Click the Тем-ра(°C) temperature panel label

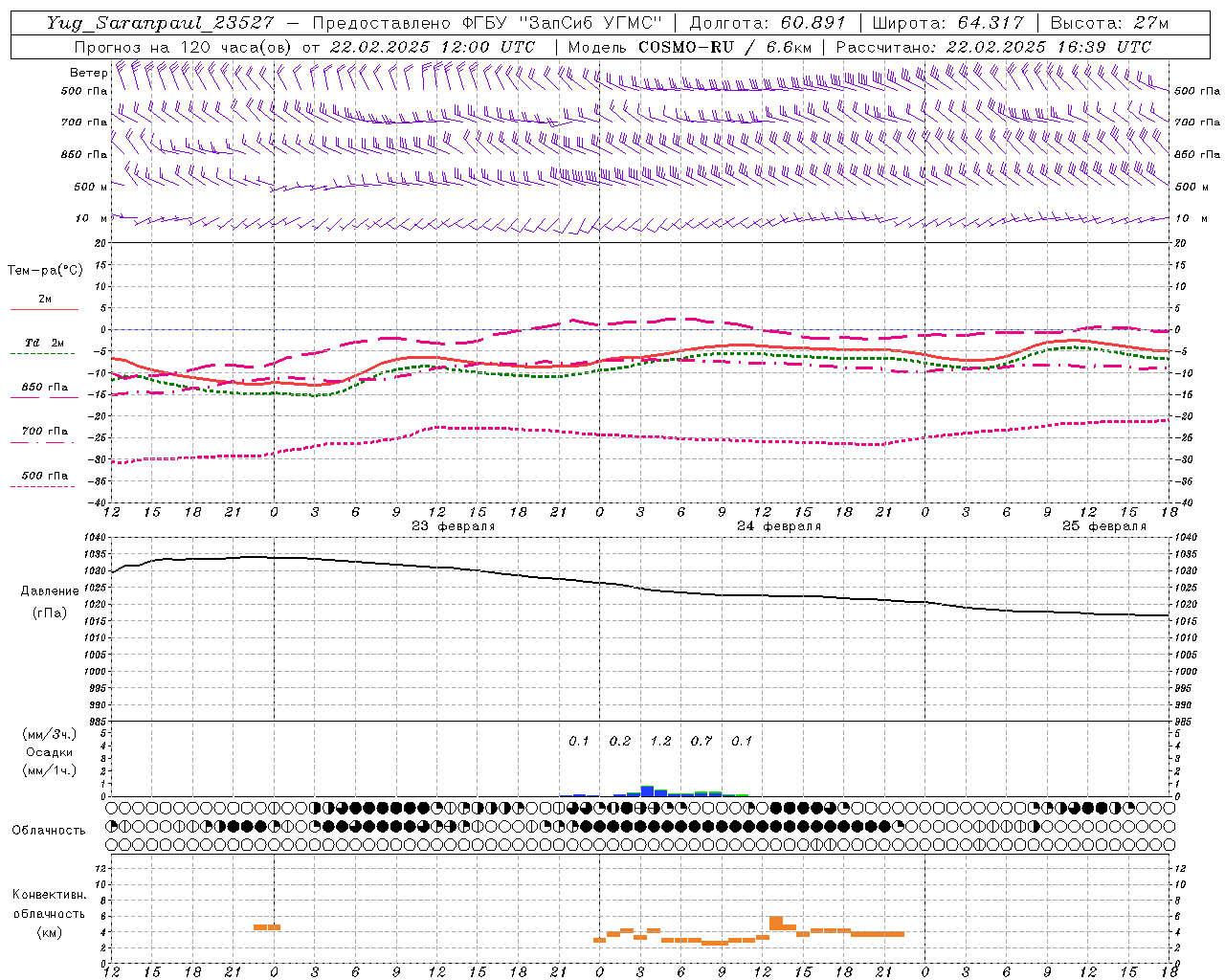tap(45, 271)
